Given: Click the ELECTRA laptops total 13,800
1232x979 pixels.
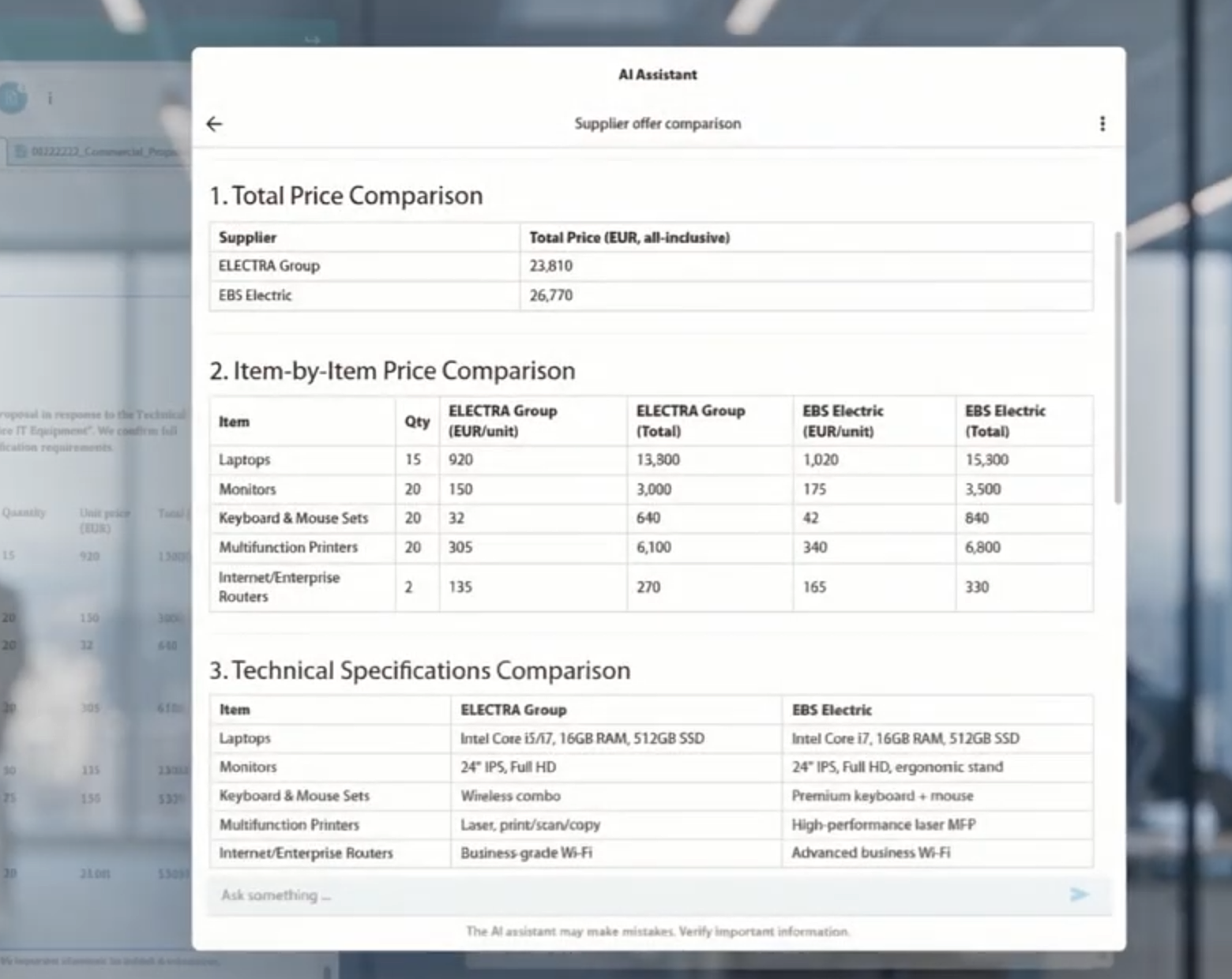Looking at the screenshot, I should 658,459.
